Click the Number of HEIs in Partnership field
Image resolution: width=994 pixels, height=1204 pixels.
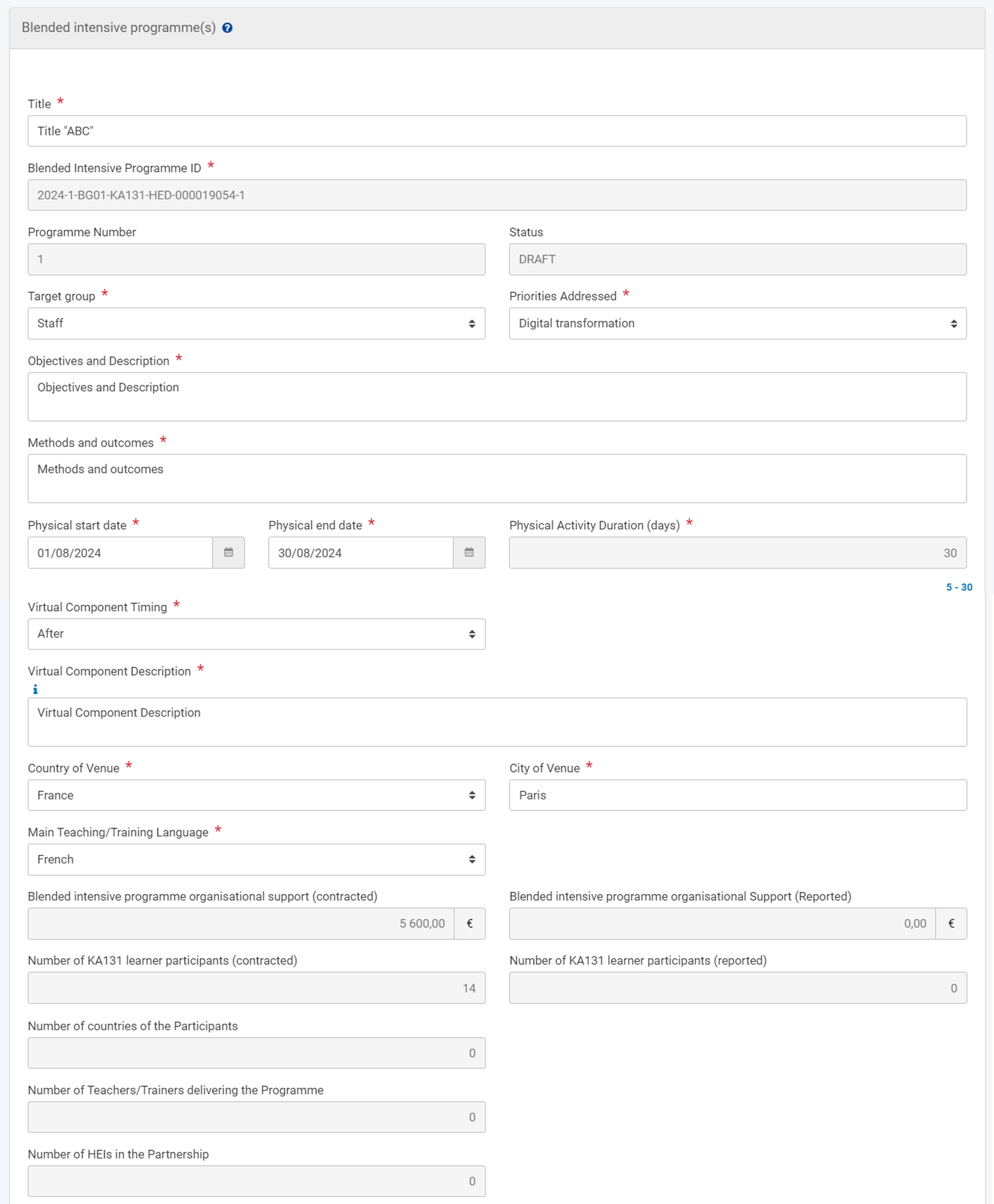coord(257,1181)
